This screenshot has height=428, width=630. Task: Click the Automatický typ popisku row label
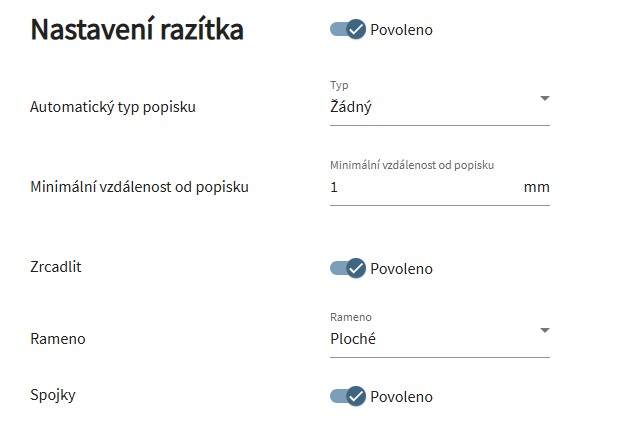113,106
